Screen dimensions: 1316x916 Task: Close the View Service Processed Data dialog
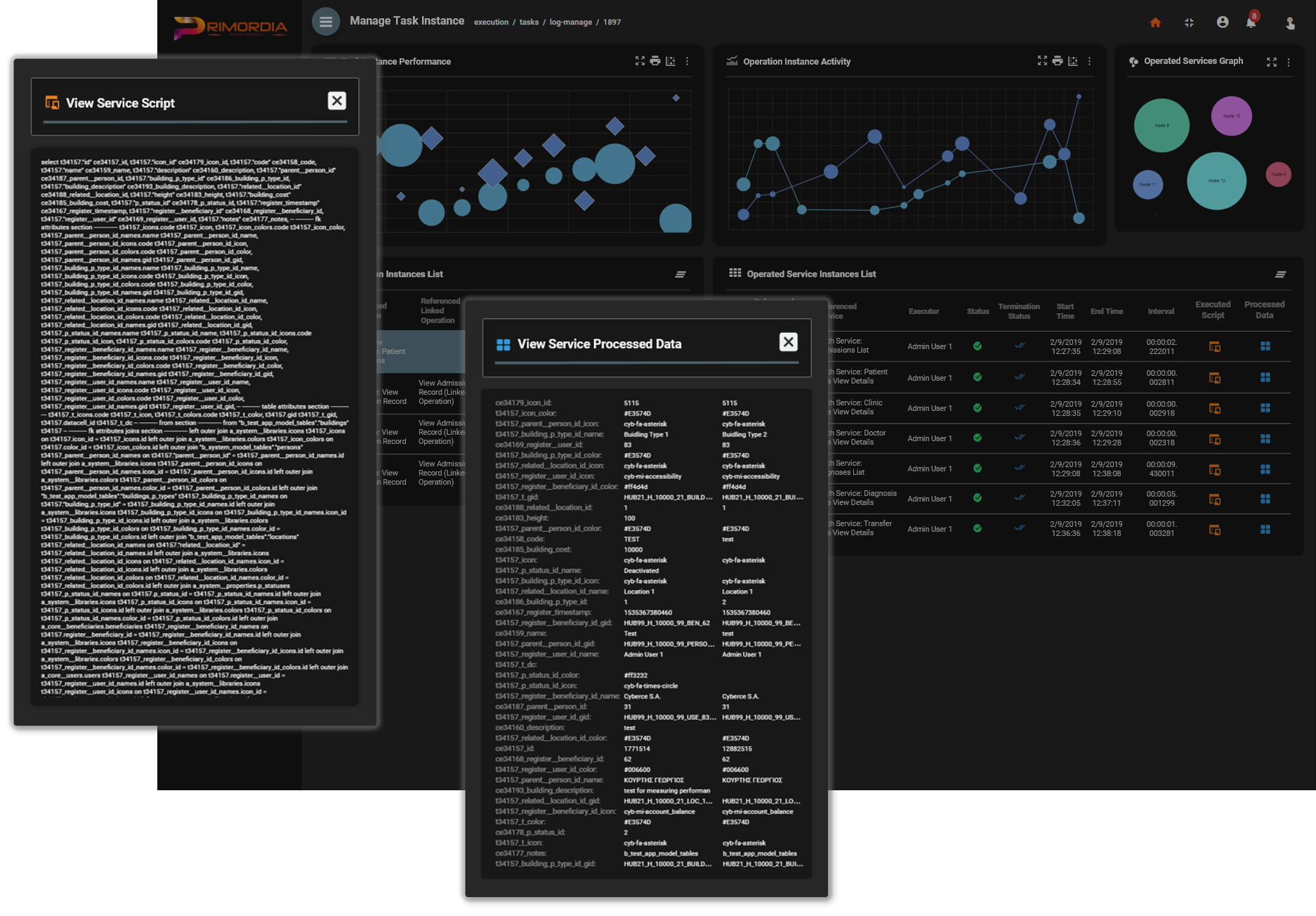pos(788,342)
